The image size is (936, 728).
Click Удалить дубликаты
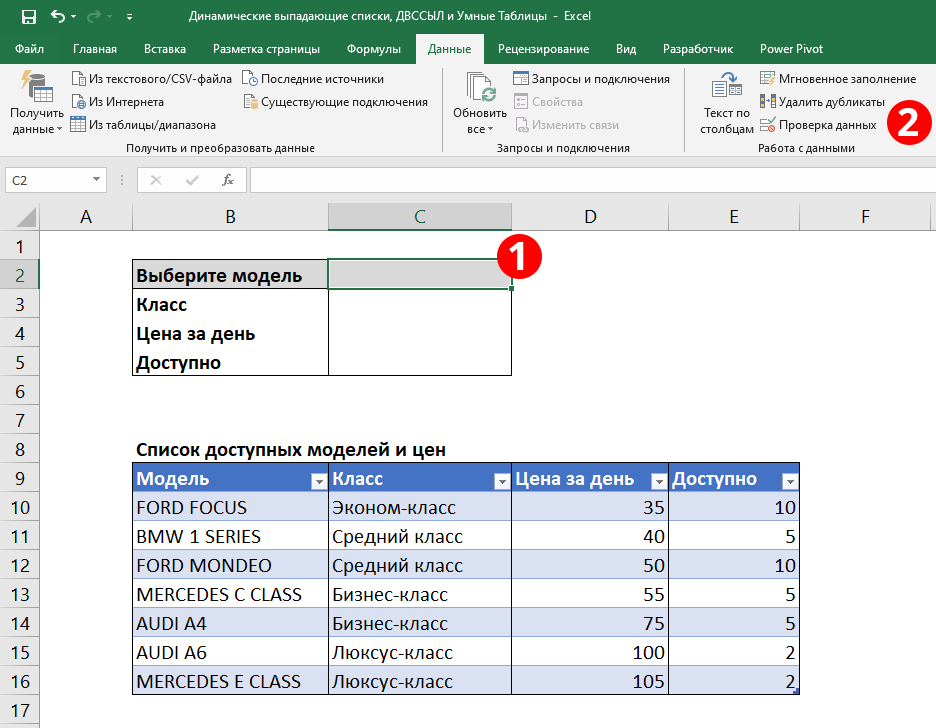[x=822, y=102]
